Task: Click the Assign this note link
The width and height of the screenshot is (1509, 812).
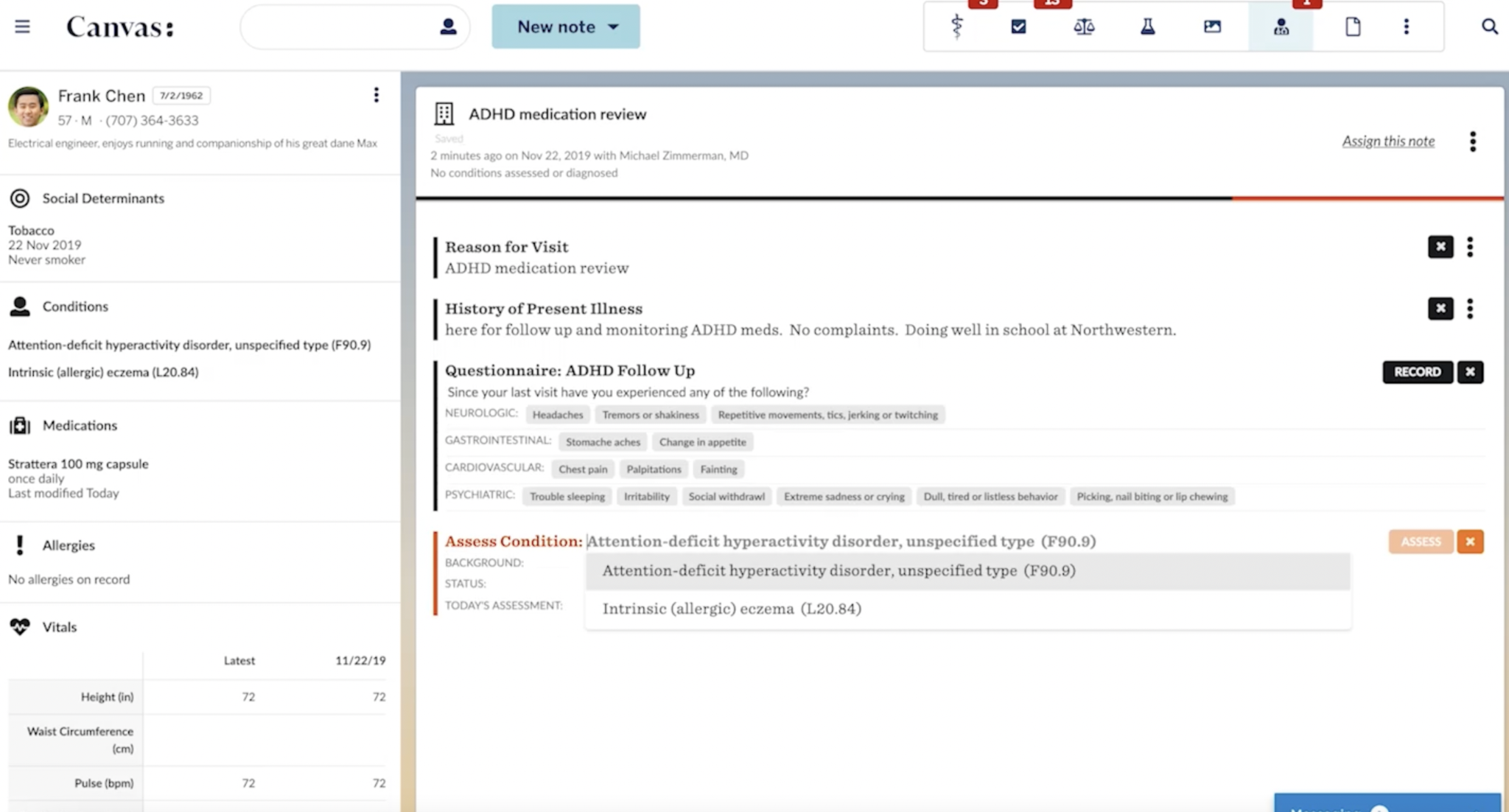Action: (1388, 141)
